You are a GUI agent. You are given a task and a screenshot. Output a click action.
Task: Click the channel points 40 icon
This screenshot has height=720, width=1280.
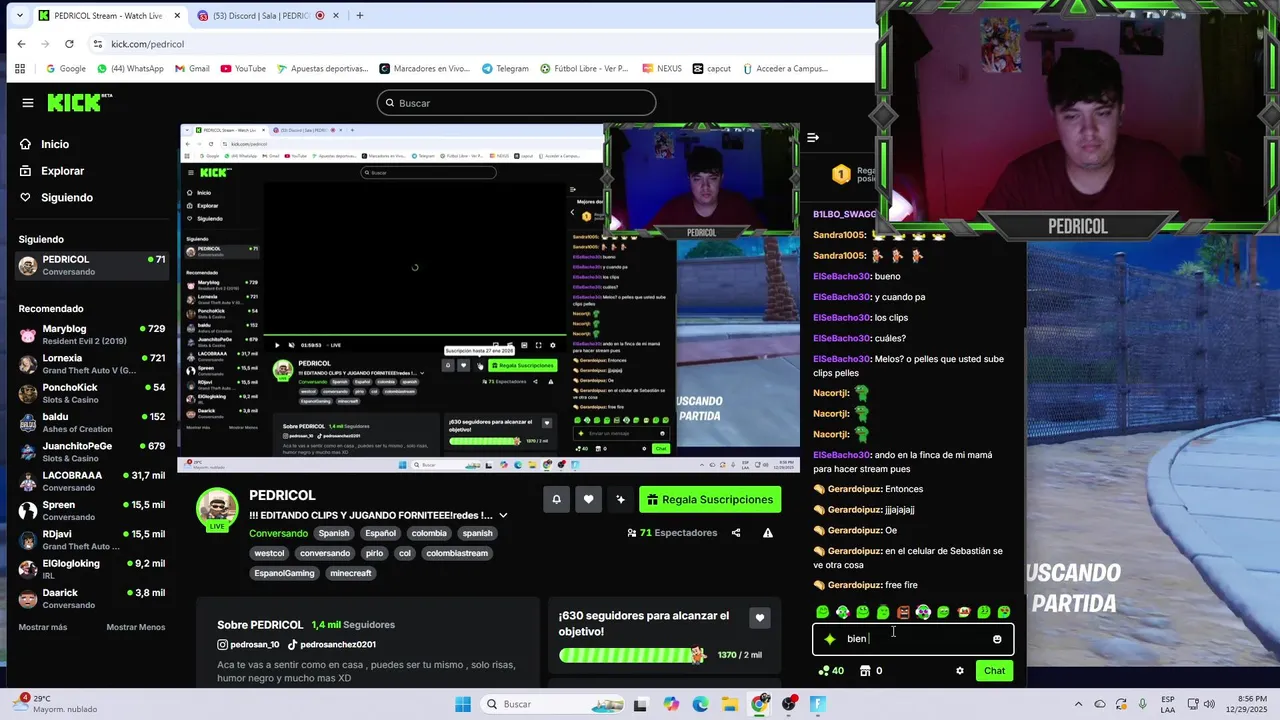[x=831, y=671]
